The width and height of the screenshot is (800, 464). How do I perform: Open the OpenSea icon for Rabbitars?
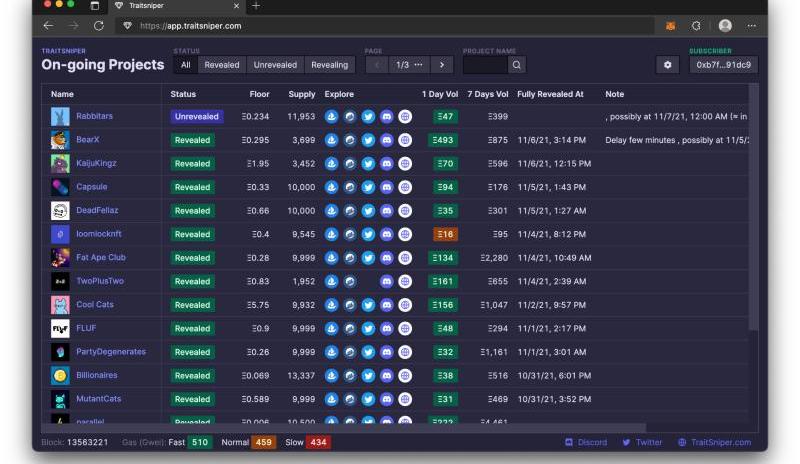(331, 116)
